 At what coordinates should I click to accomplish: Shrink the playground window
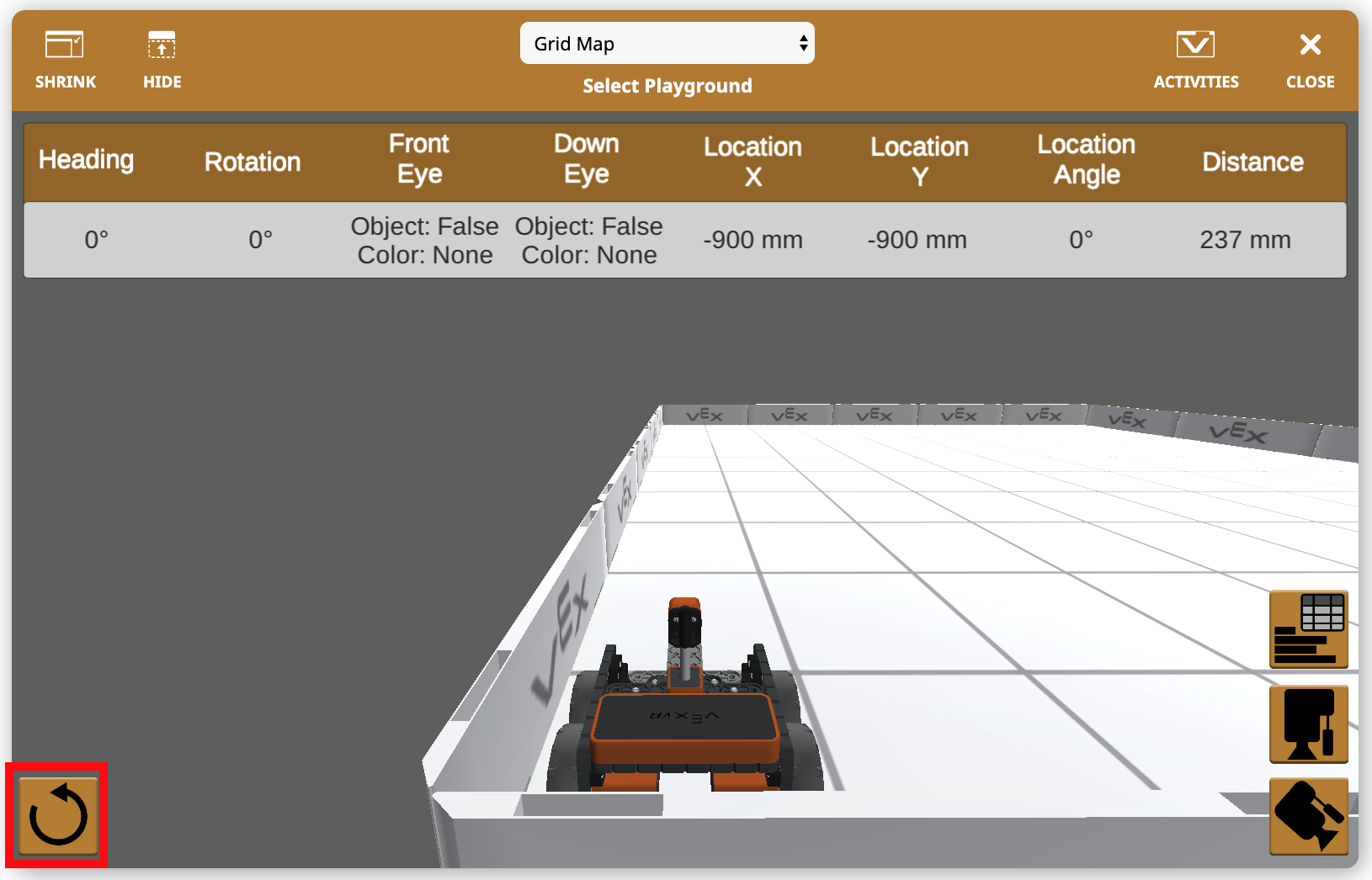click(66, 59)
